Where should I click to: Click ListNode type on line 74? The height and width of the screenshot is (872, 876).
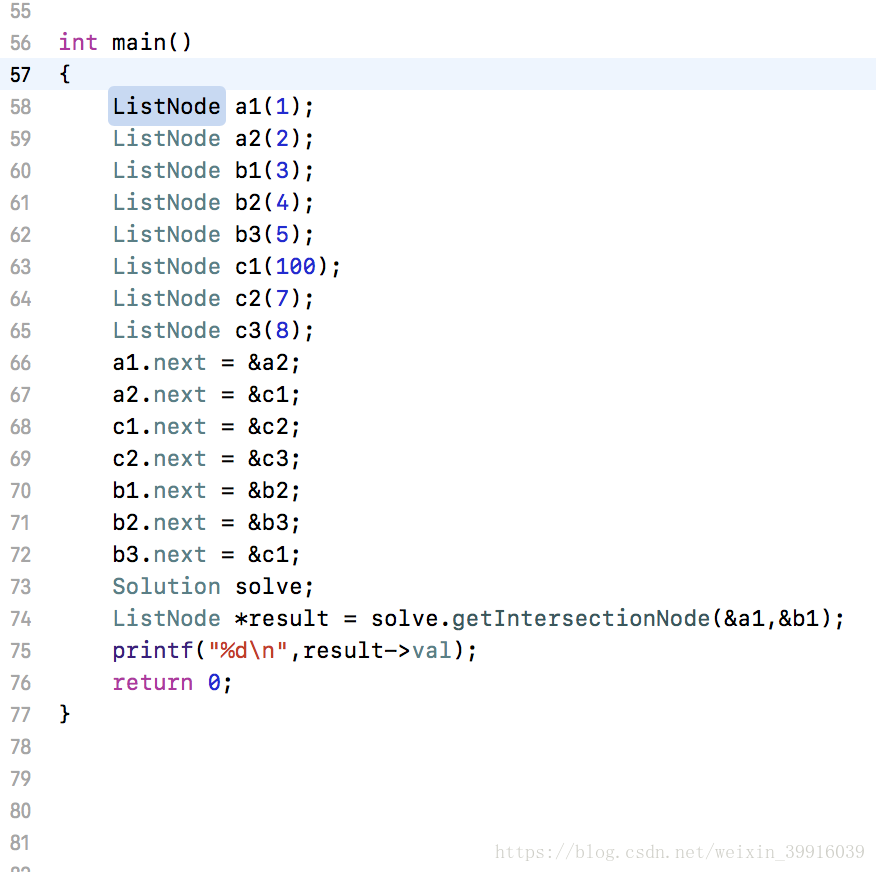coord(166,618)
